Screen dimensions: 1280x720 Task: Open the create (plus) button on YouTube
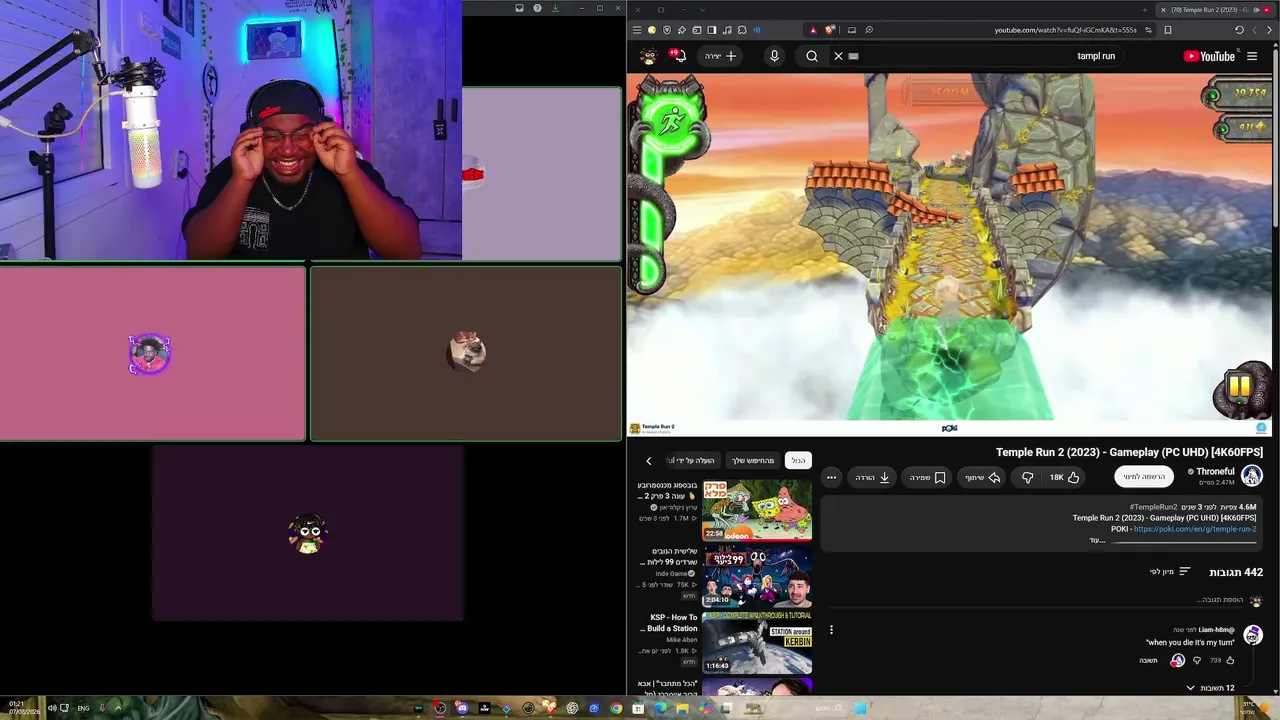click(x=720, y=56)
